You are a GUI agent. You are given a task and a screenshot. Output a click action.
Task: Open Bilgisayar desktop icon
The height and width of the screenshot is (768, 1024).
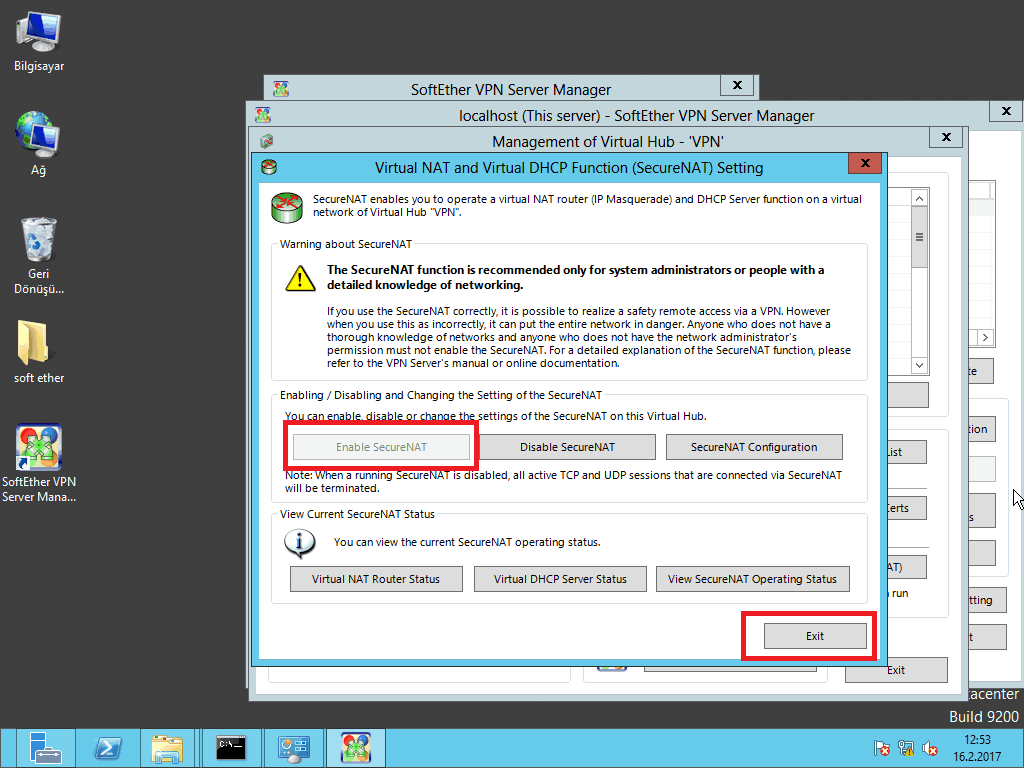pos(39,34)
